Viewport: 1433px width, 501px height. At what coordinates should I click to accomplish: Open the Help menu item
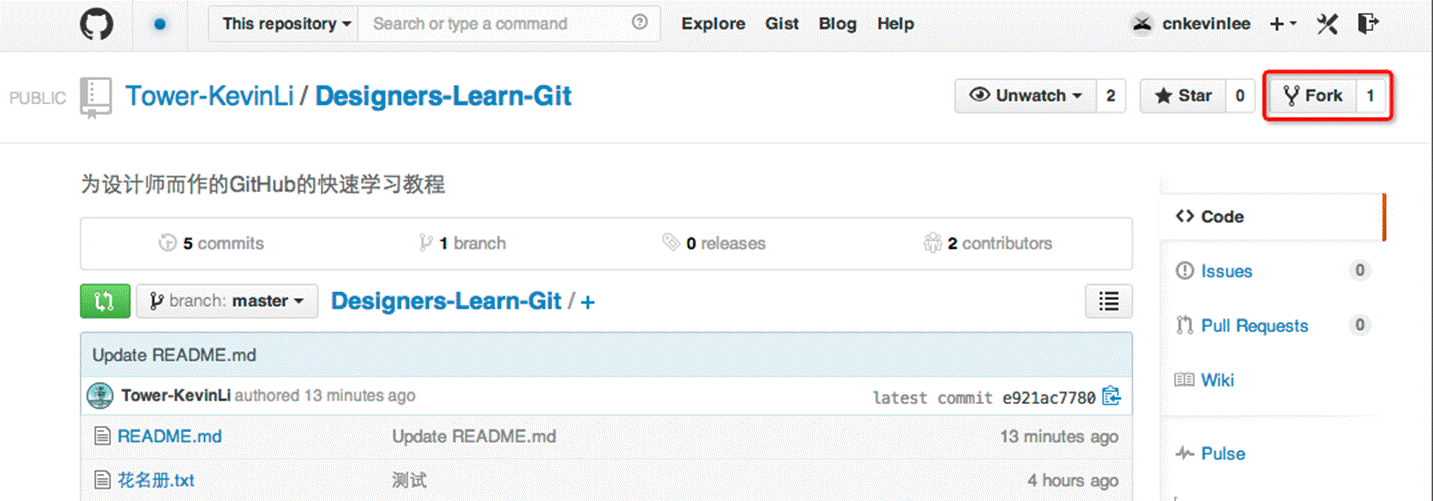pyautogui.click(x=896, y=24)
